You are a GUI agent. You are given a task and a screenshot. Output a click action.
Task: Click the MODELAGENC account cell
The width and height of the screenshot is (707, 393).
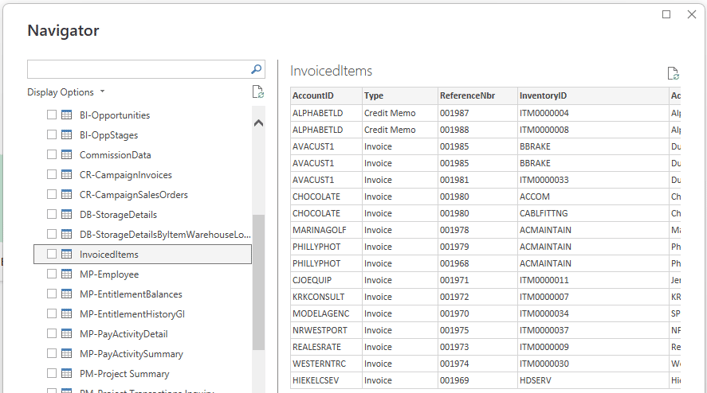[326, 314]
